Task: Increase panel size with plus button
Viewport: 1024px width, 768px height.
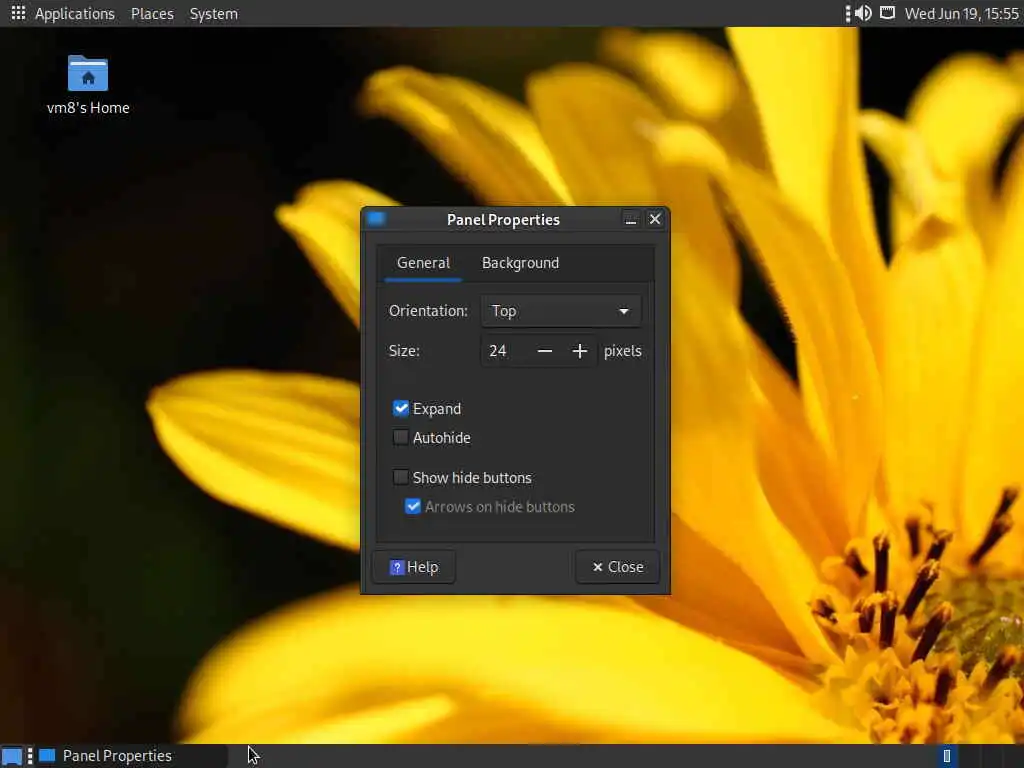Action: click(x=579, y=351)
